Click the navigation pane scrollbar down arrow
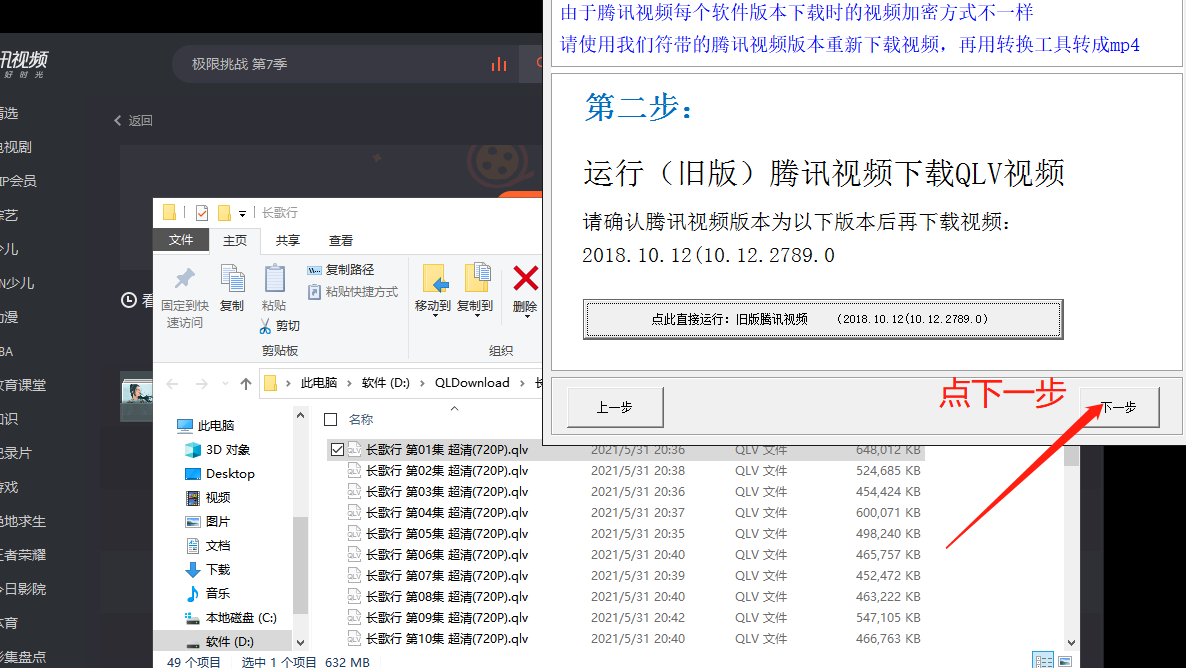 click(x=300, y=643)
